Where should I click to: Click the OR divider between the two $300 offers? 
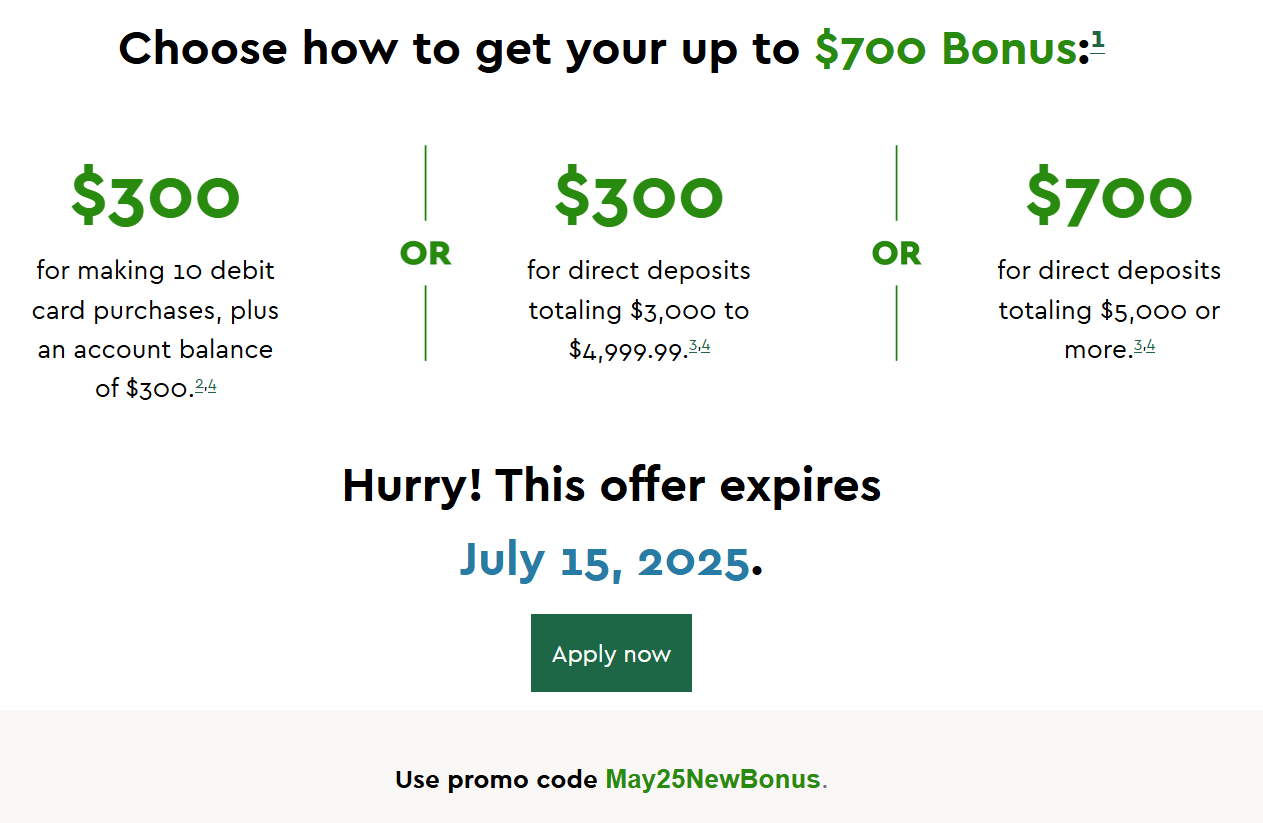pos(426,254)
